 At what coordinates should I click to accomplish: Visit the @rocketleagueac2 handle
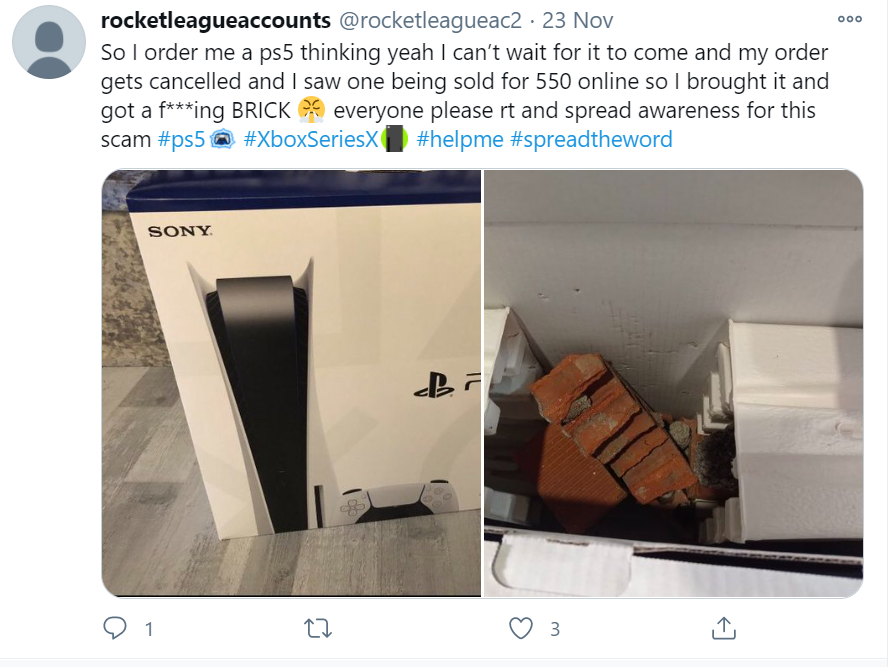430,20
